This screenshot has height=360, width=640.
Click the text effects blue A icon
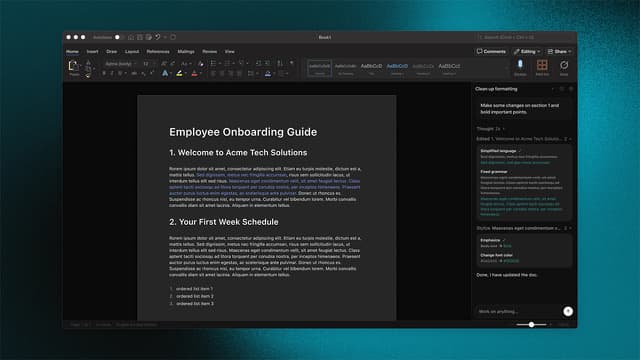click(165, 73)
